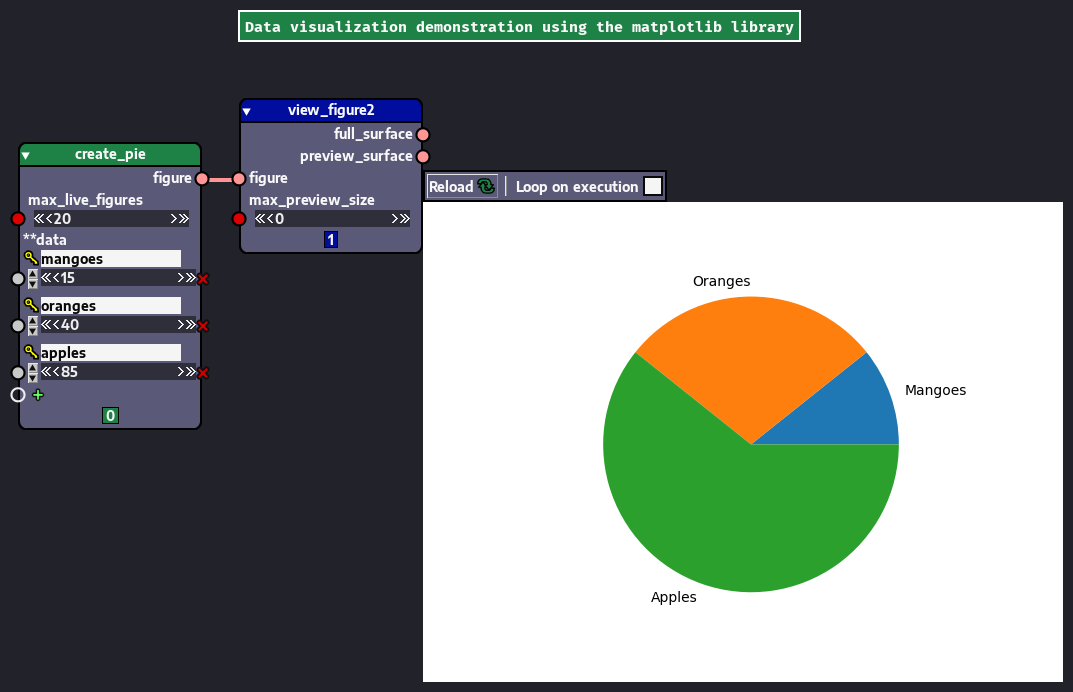Enable the Loop on execution checkbox
This screenshot has height=692, width=1073.
click(x=653, y=186)
